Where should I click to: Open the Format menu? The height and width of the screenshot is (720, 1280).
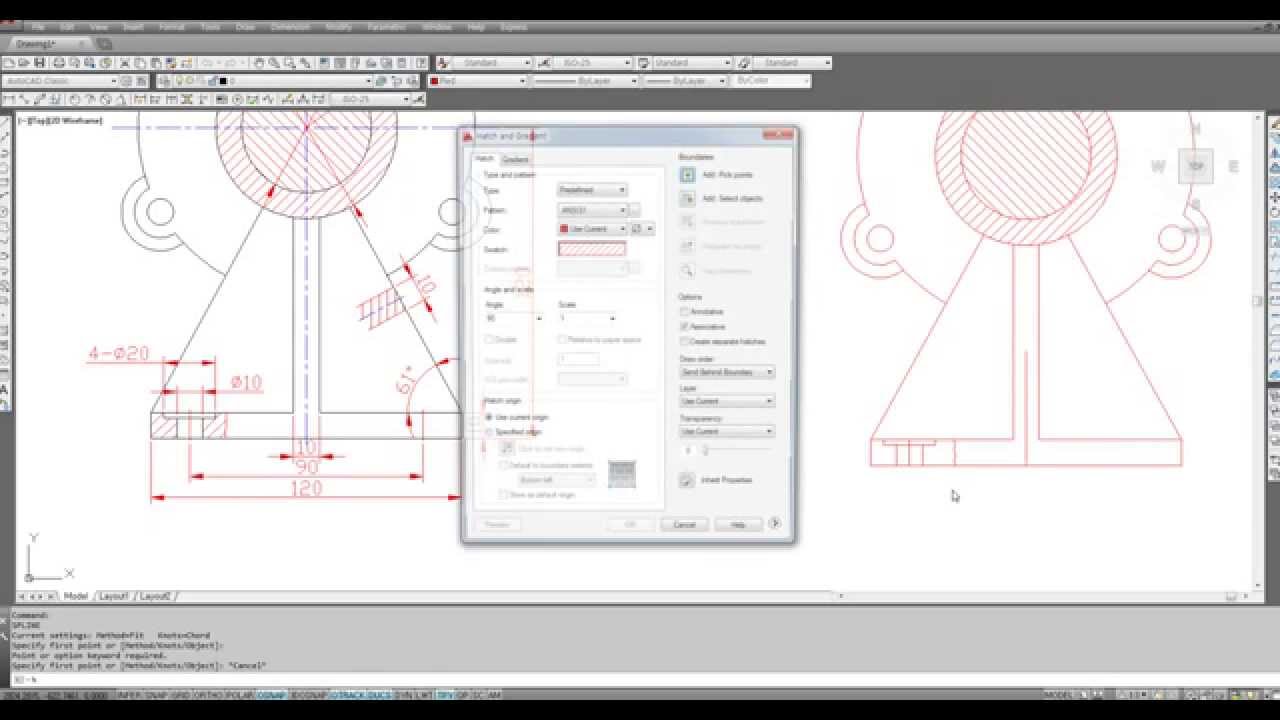coord(172,27)
